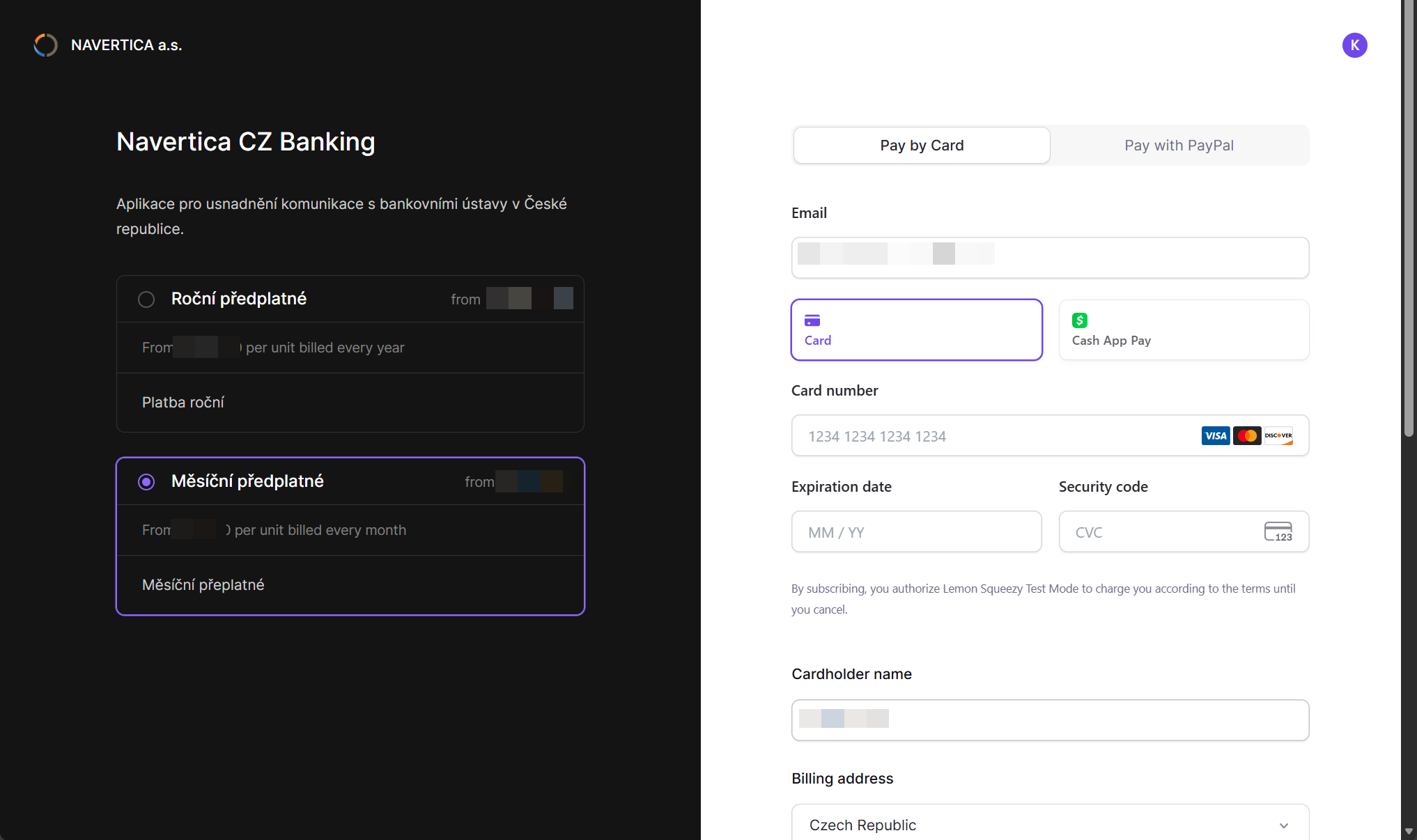Open the Czech Republic country dropdown
This screenshot has height=840, width=1417.
(1049, 825)
